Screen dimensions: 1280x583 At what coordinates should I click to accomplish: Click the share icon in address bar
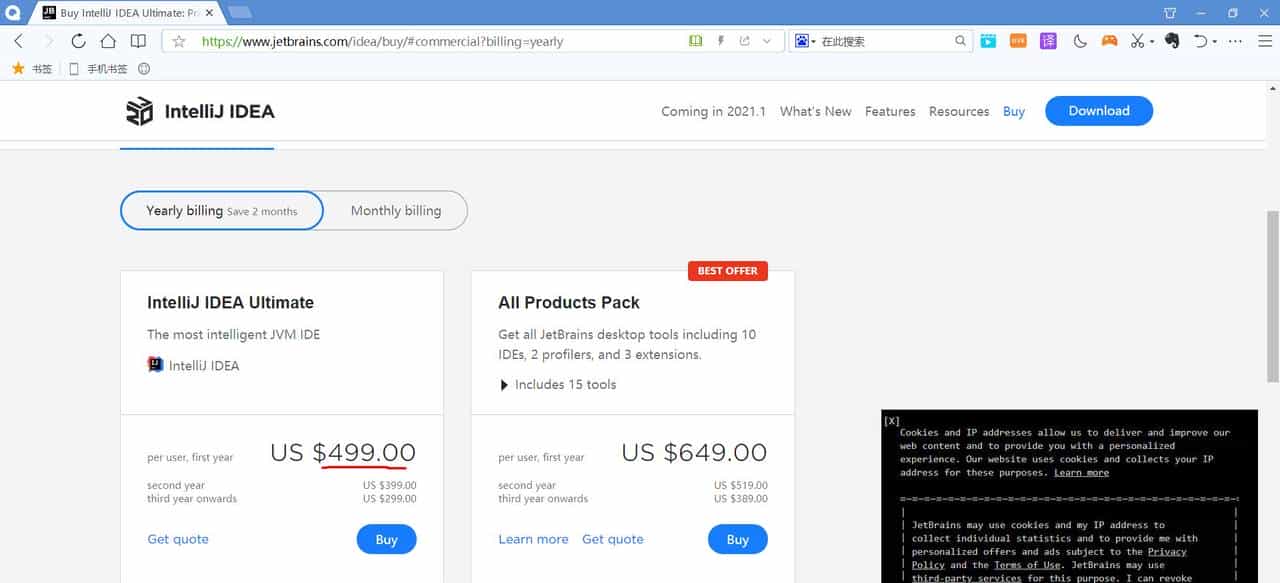pos(744,41)
